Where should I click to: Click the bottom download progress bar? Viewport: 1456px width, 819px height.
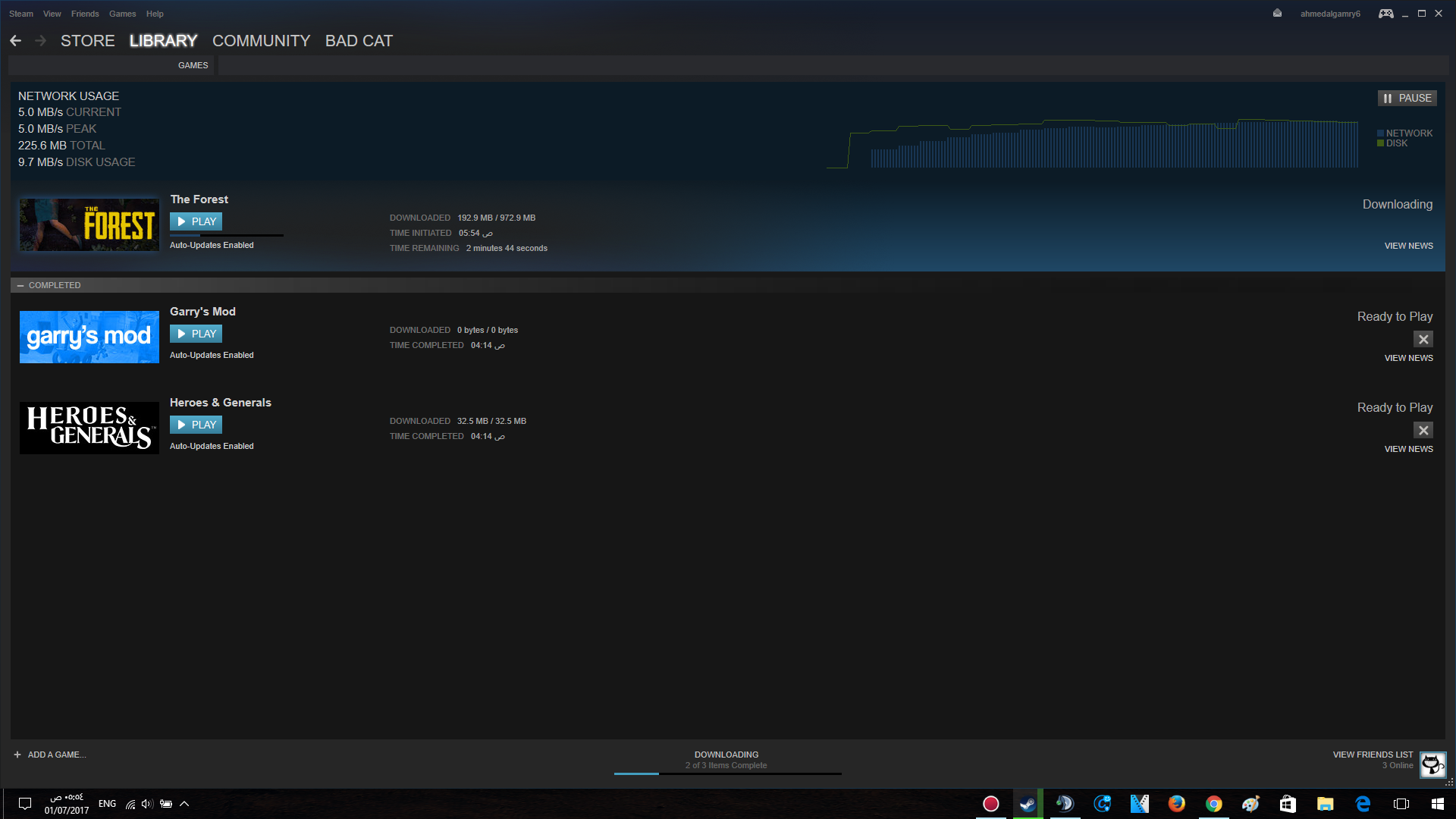click(x=728, y=773)
